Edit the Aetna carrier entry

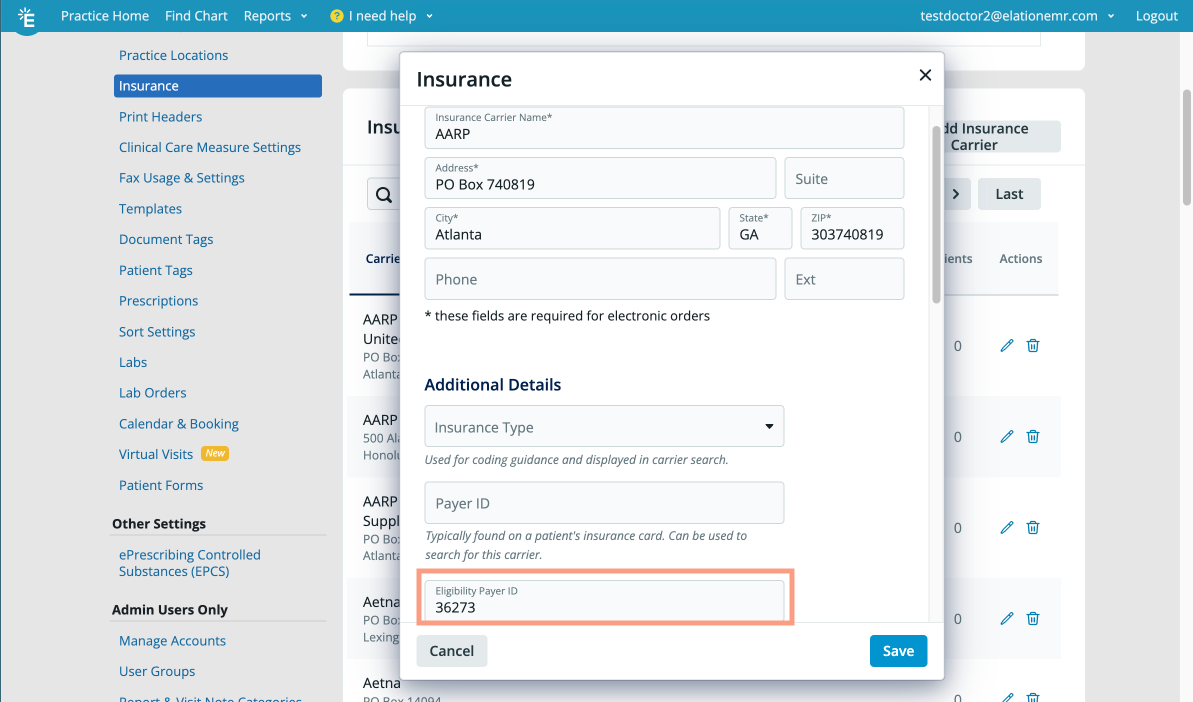click(1006, 618)
